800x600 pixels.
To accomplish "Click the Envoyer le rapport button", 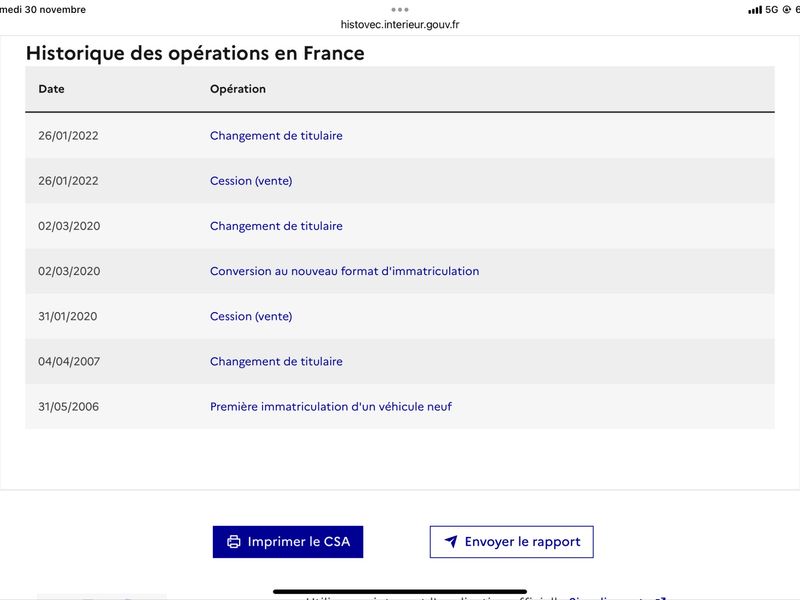I will (x=512, y=542).
